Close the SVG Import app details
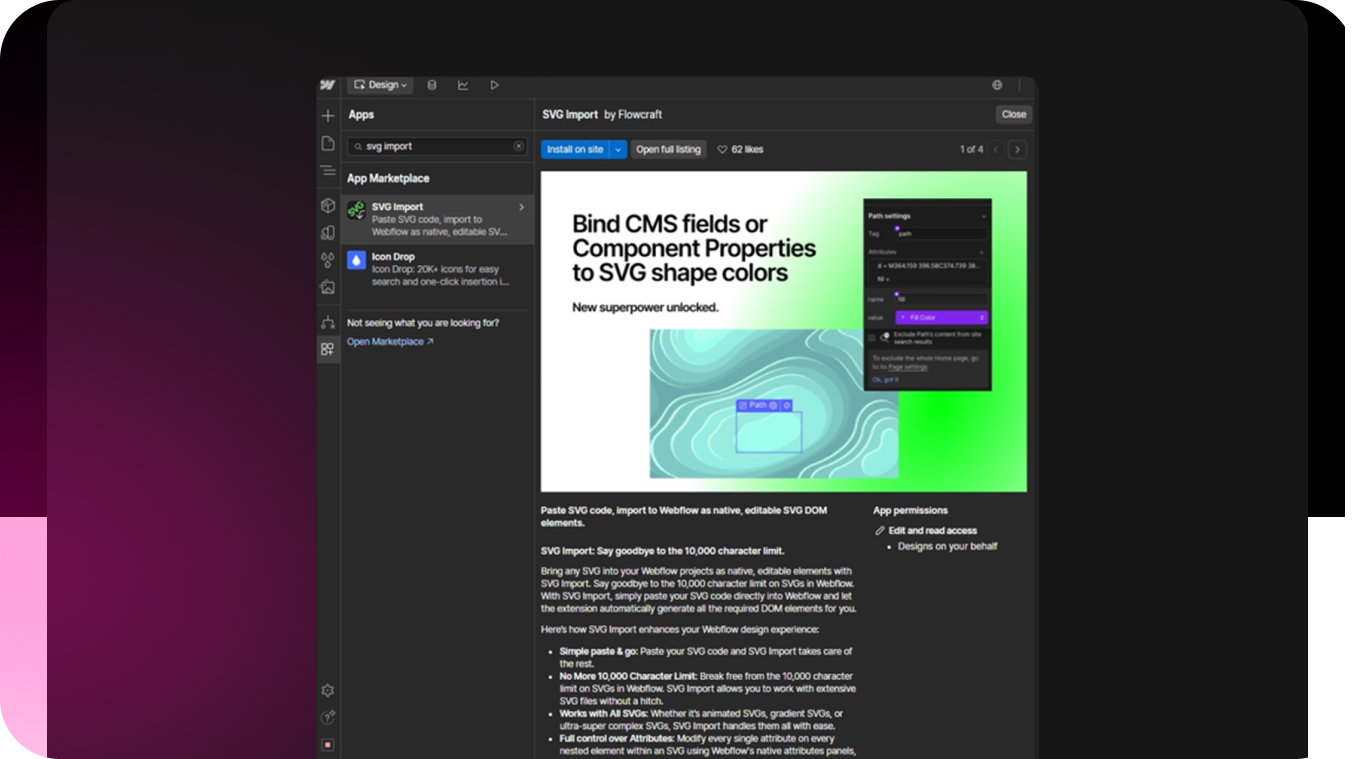The image size is (1355, 759). point(1014,114)
